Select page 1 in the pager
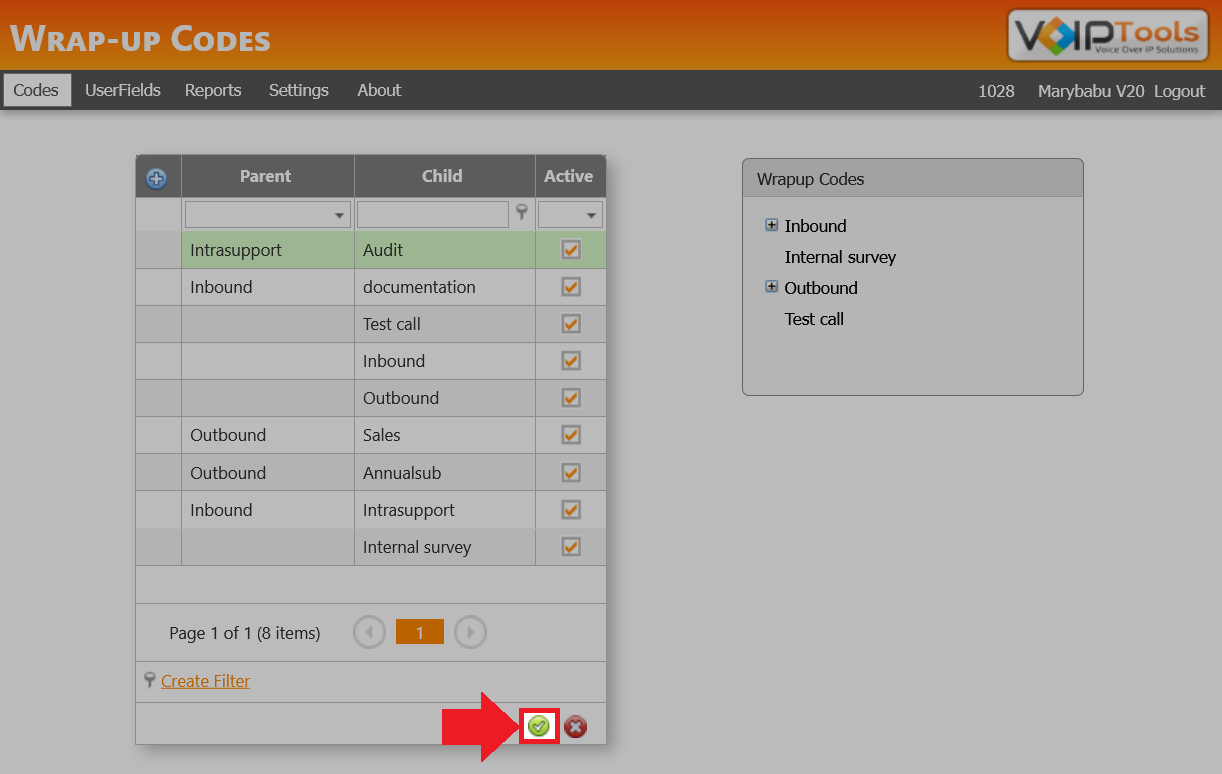The image size is (1222, 774). [x=419, y=631]
